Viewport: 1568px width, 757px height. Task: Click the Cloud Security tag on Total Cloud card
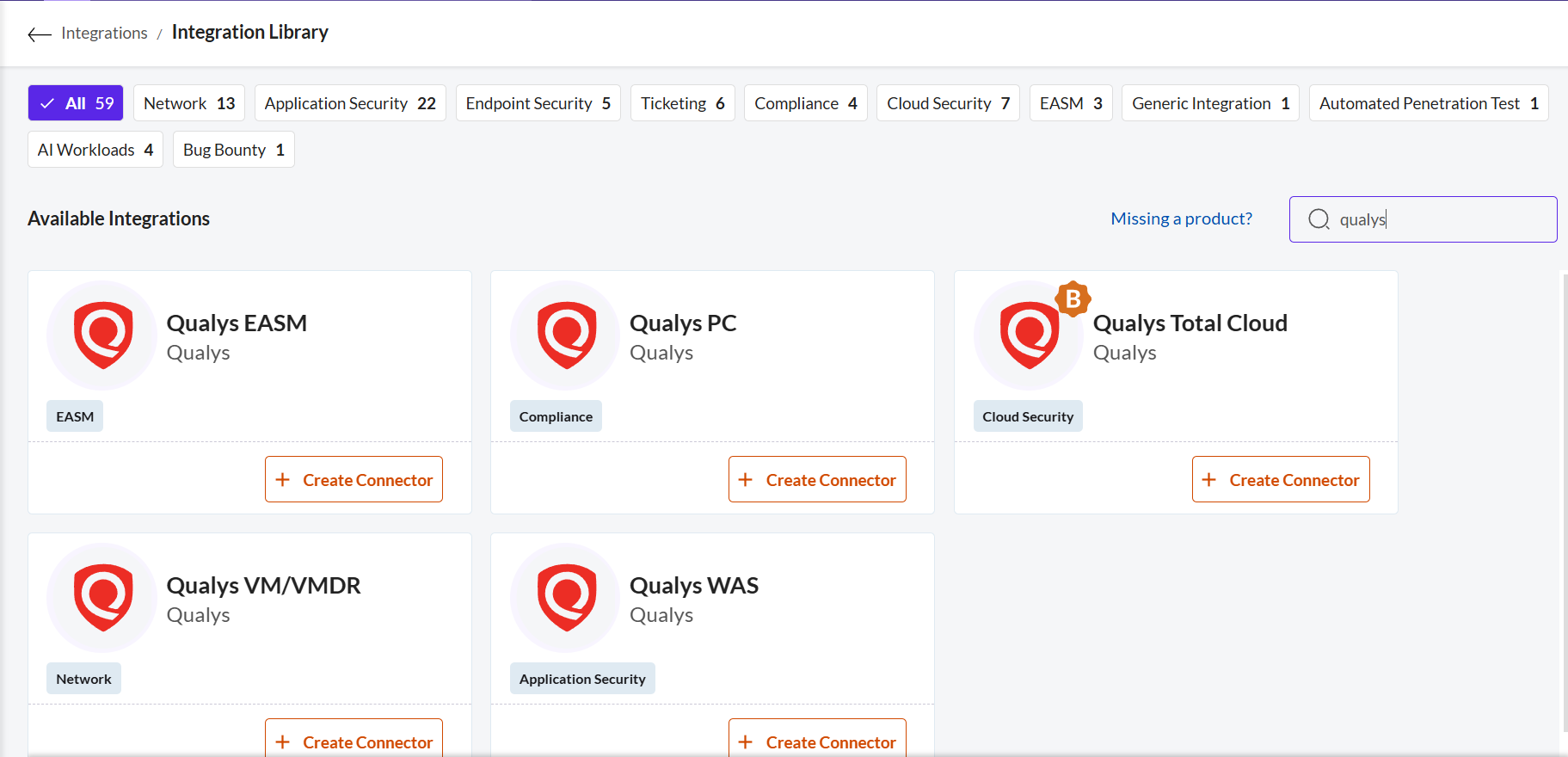[x=1028, y=416]
